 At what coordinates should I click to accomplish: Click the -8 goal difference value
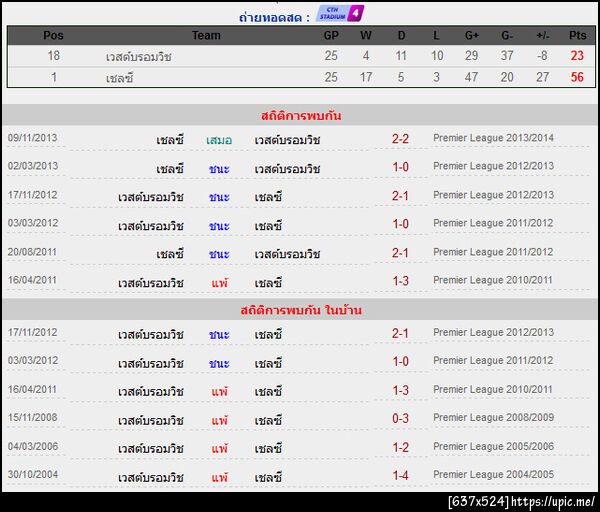[542, 56]
